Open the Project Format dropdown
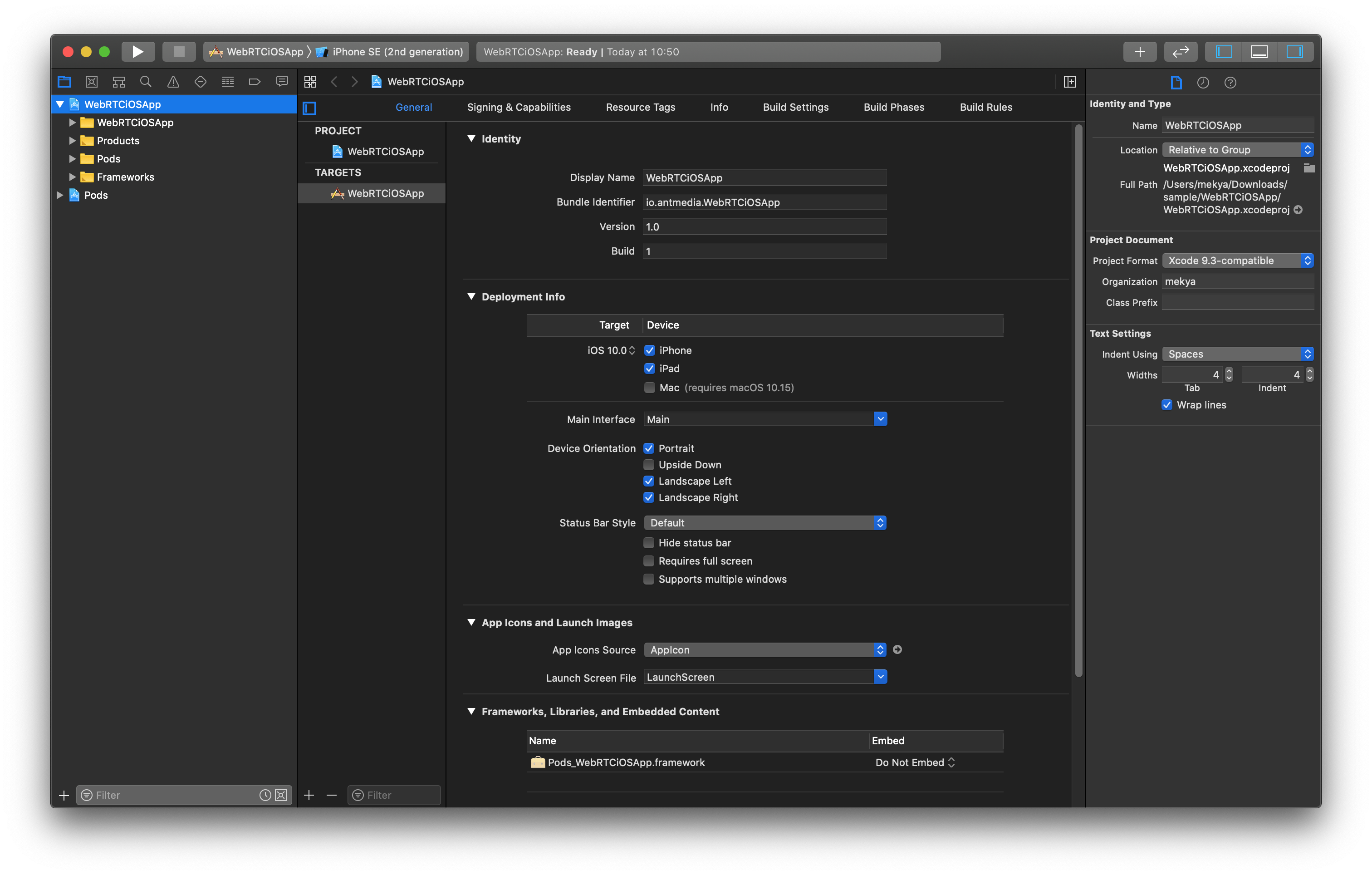 (x=1238, y=260)
